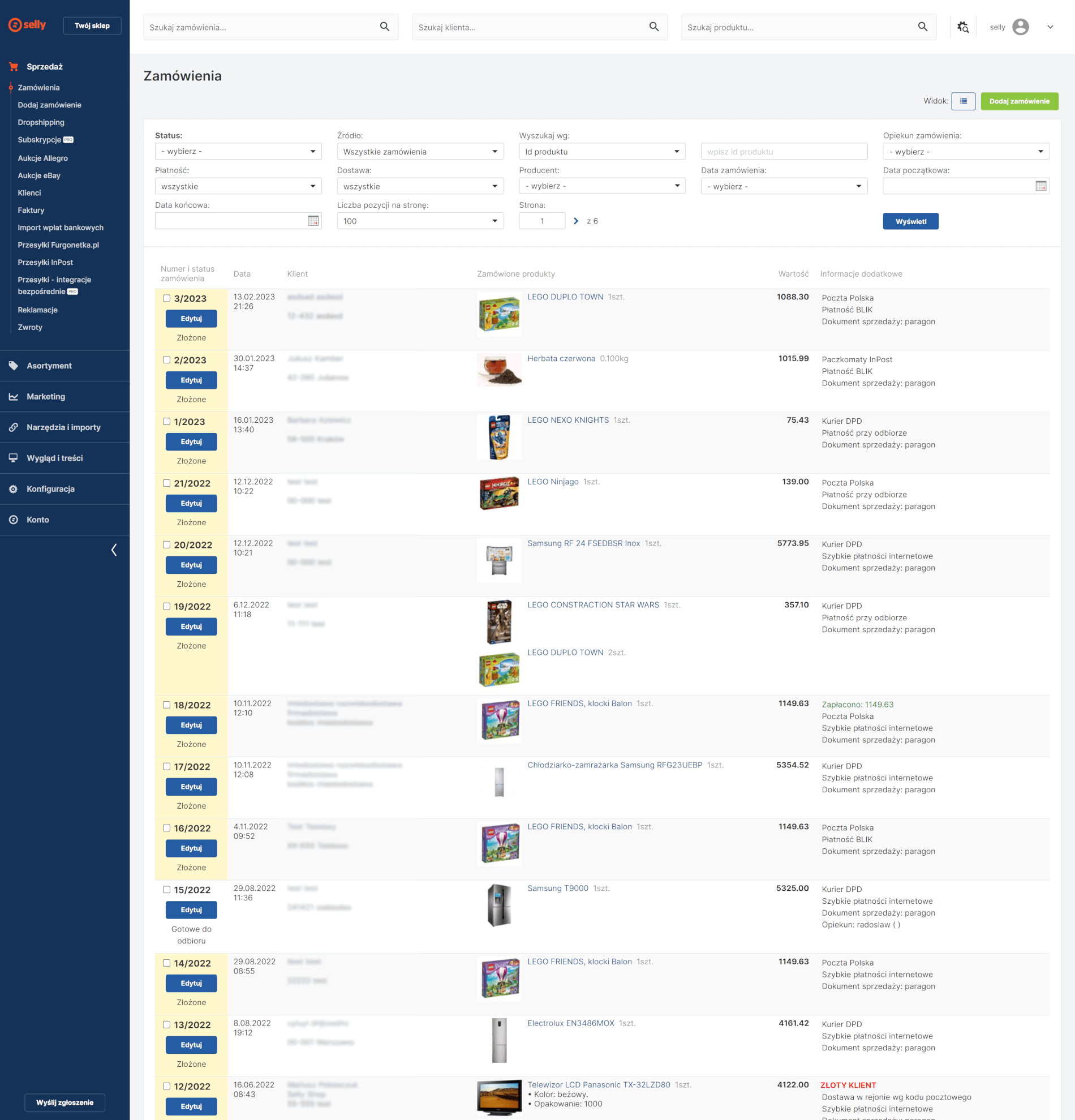Image resolution: width=1075 pixels, height=1120 pixels.
Task: Go to next page with arrow icon
Action: coord(576,221)
